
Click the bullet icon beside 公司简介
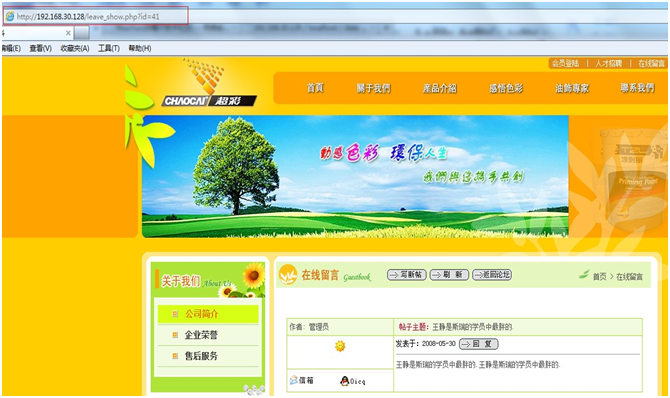click(175, 314)
